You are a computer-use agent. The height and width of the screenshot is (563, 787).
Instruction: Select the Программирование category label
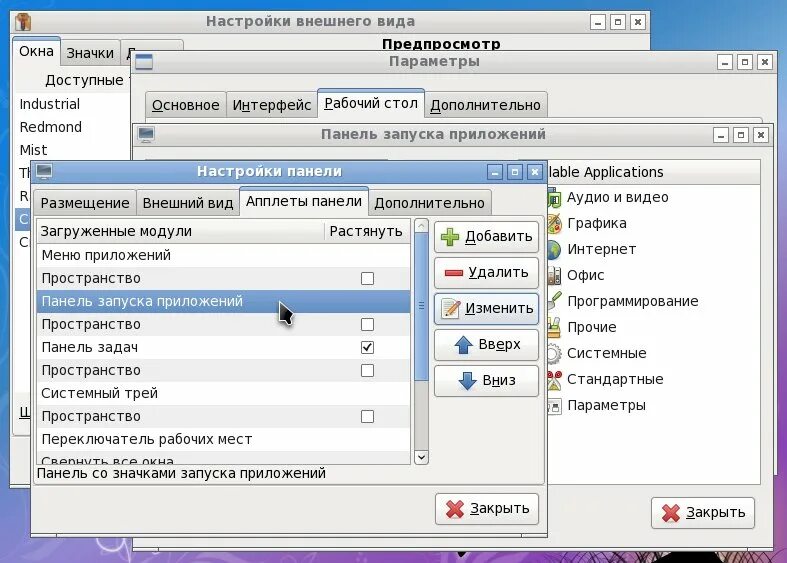633,302
